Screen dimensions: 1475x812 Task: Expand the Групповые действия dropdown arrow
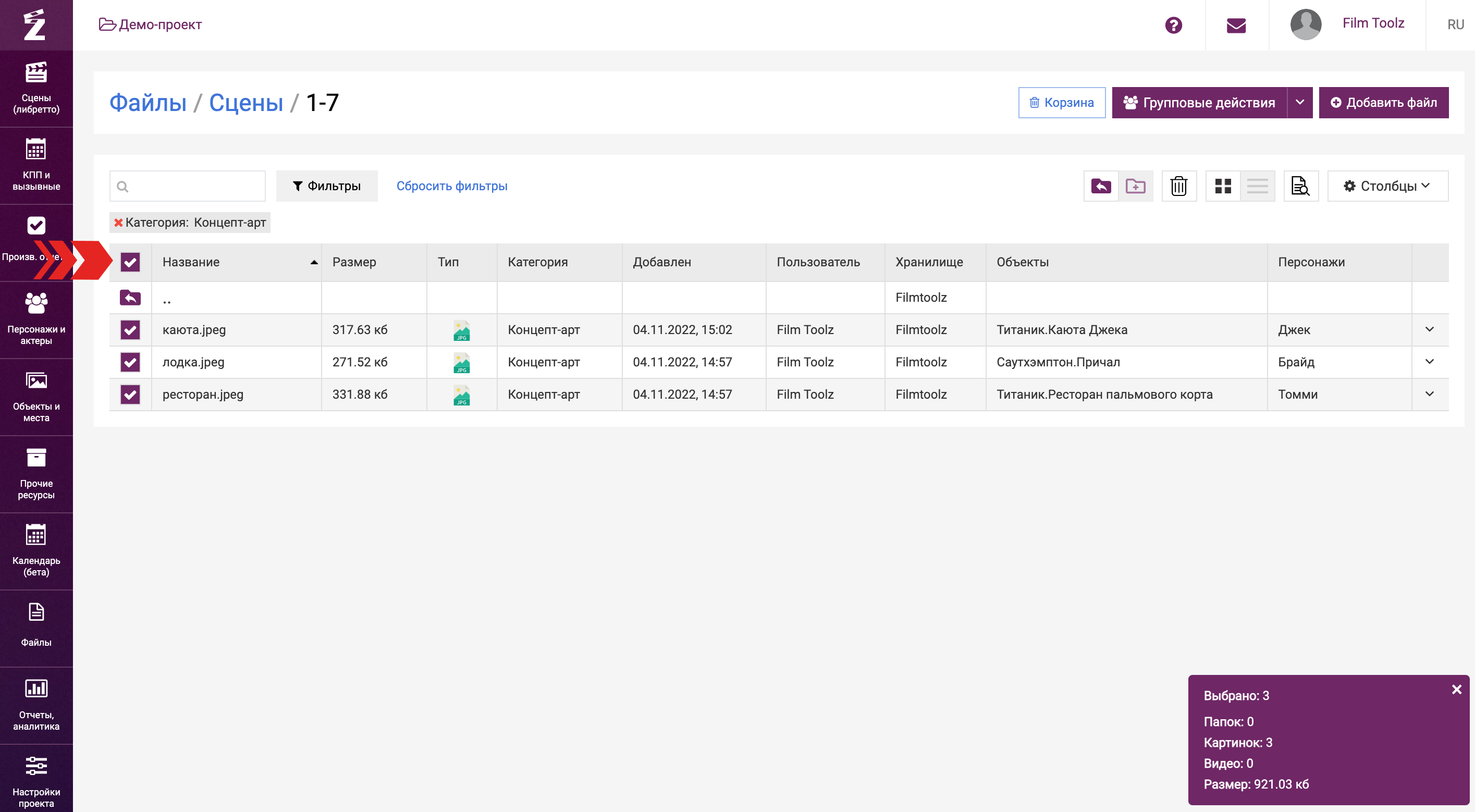1300,103
